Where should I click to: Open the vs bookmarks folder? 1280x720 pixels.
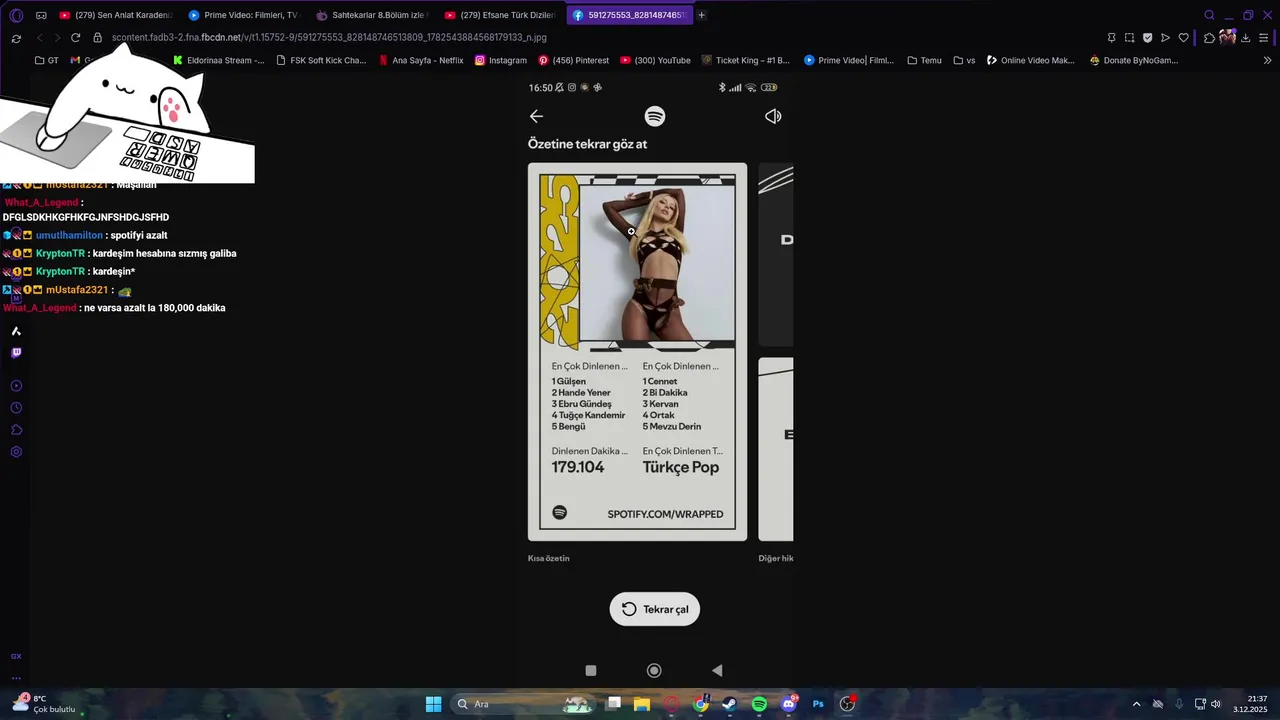964,60
